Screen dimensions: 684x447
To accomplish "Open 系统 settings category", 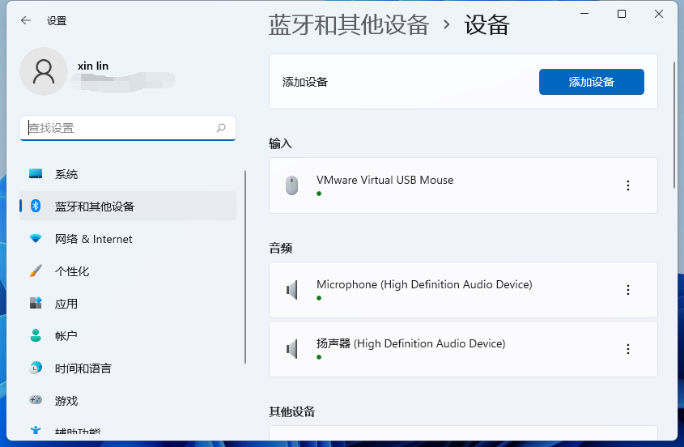I will [x=66, y=174].
